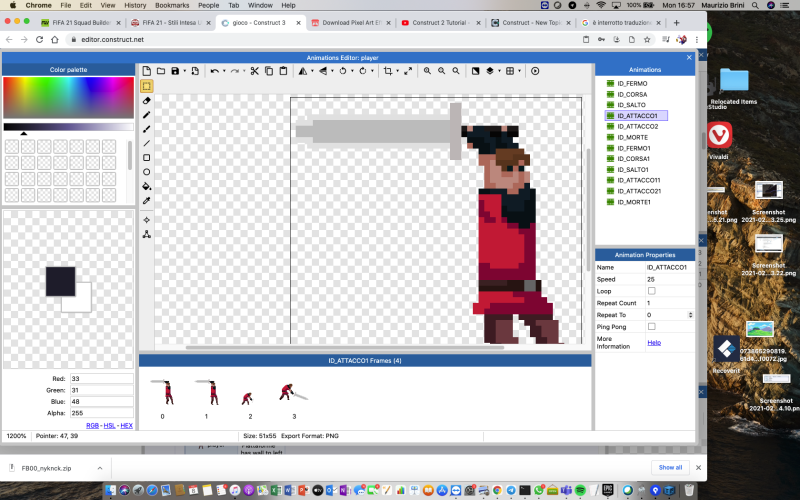Select the ID_ATTACCO2 animation

637,127
